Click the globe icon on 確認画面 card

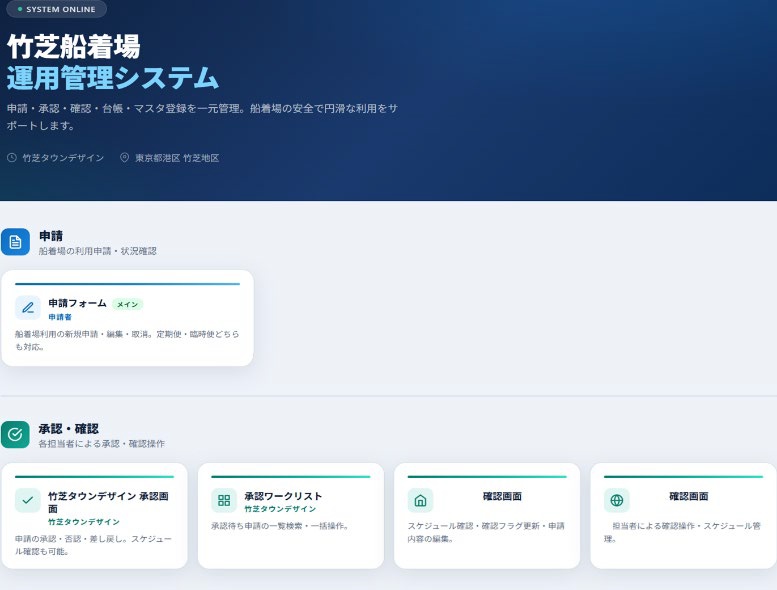click(616, 500)
